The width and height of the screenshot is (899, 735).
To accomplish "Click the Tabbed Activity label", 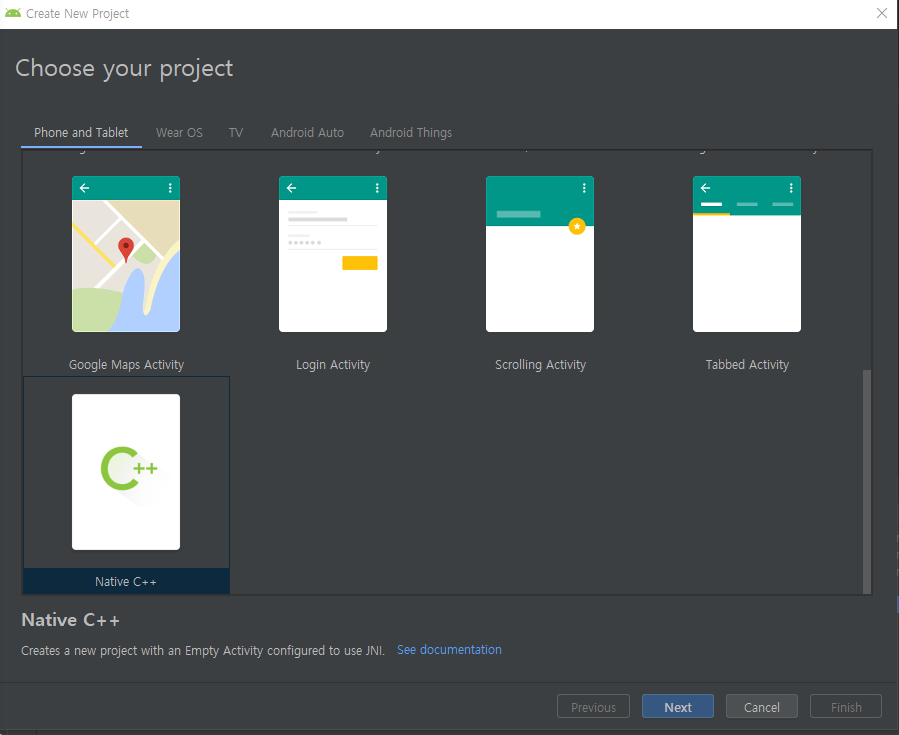I will coord(747,365).
